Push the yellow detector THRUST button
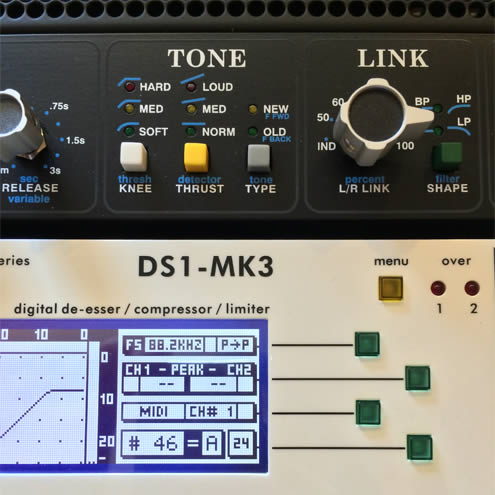The height and width of the screenshot is (495, 495). coord(196,157)
